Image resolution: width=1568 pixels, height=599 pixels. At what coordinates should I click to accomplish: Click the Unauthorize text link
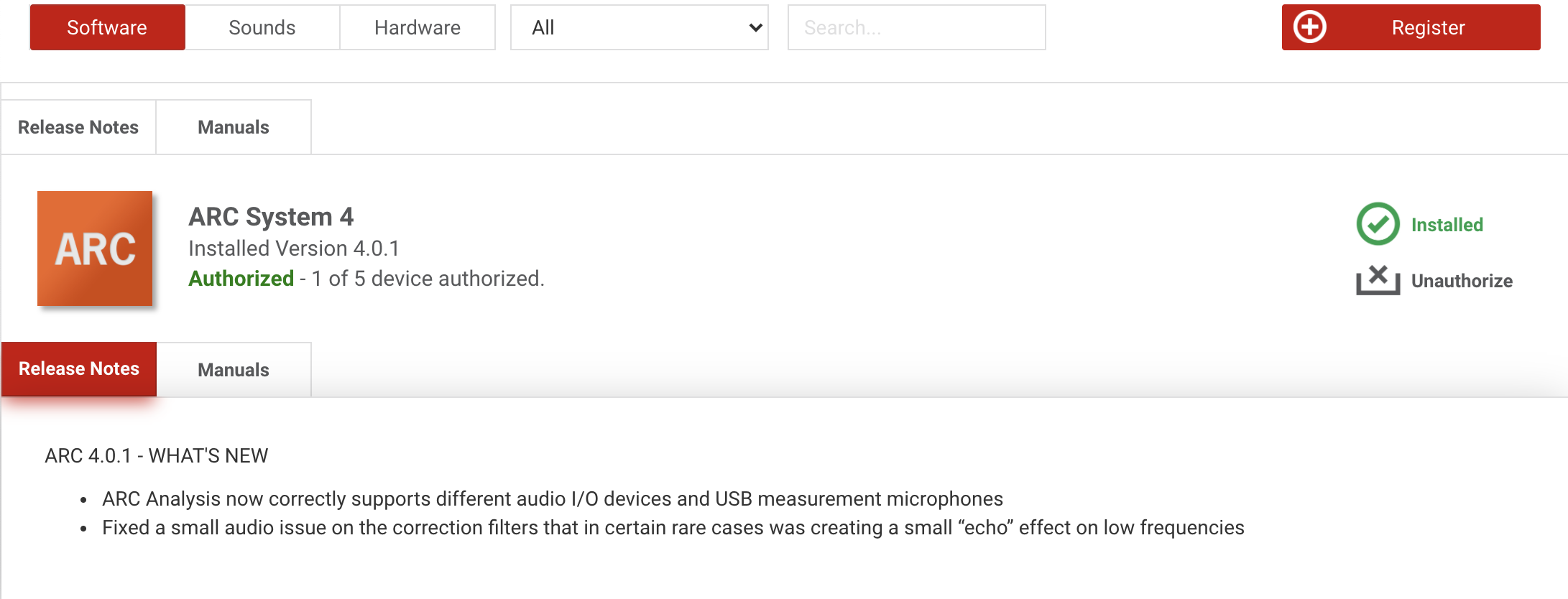tap(1462, 281)
